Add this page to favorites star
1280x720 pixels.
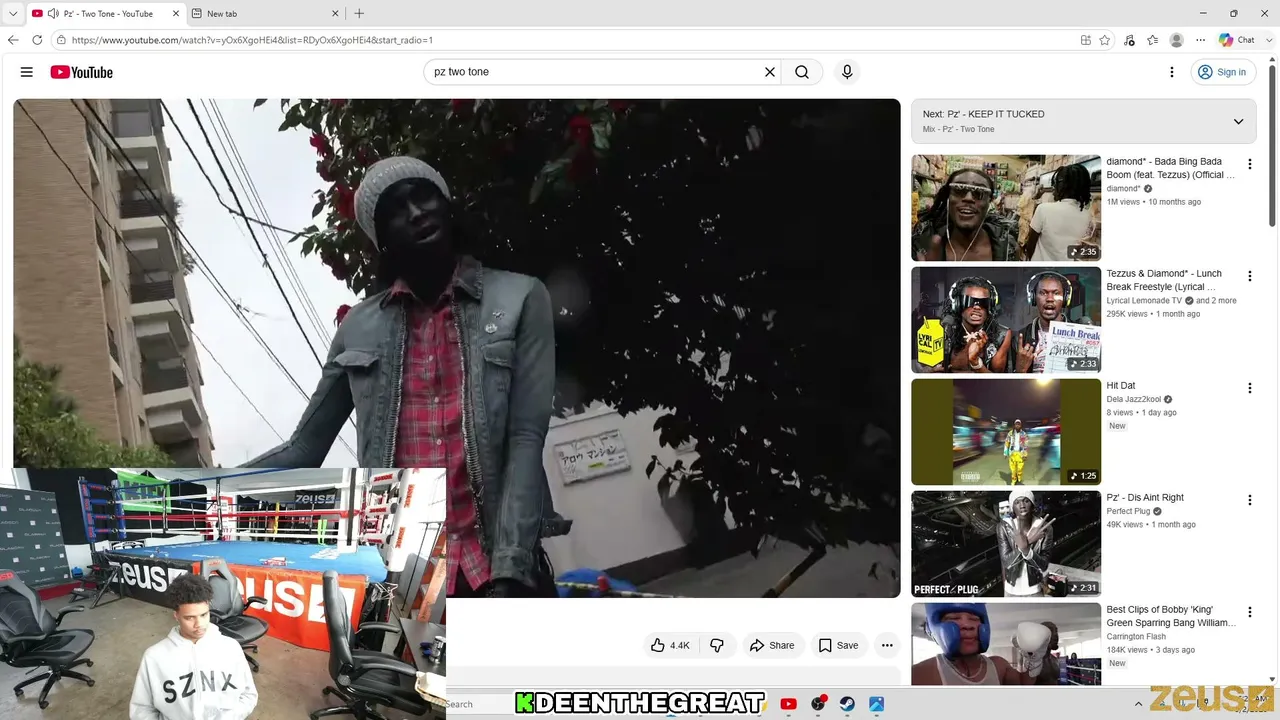[1105, 40]
